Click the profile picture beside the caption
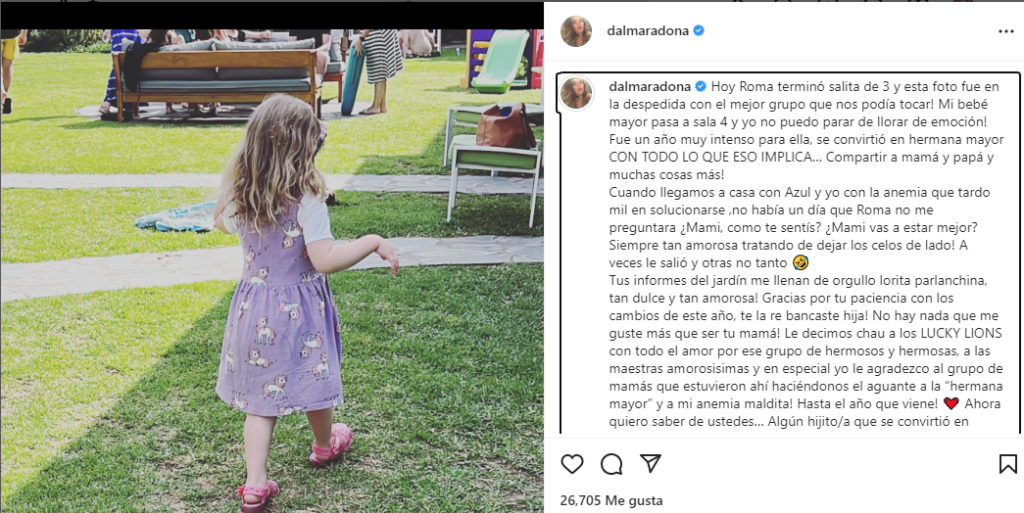This screenshot has width=1024, height=513. [x=576, y=93]
